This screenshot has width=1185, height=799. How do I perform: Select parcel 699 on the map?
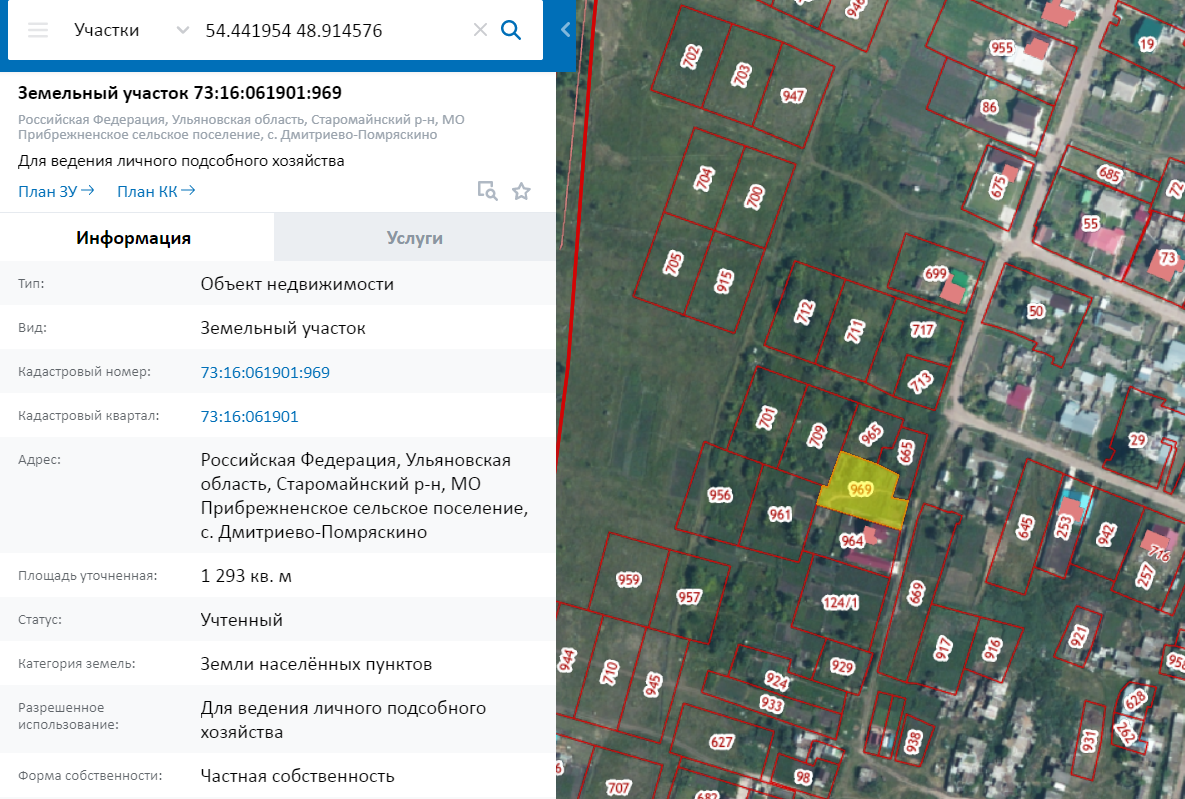[936, 274]
